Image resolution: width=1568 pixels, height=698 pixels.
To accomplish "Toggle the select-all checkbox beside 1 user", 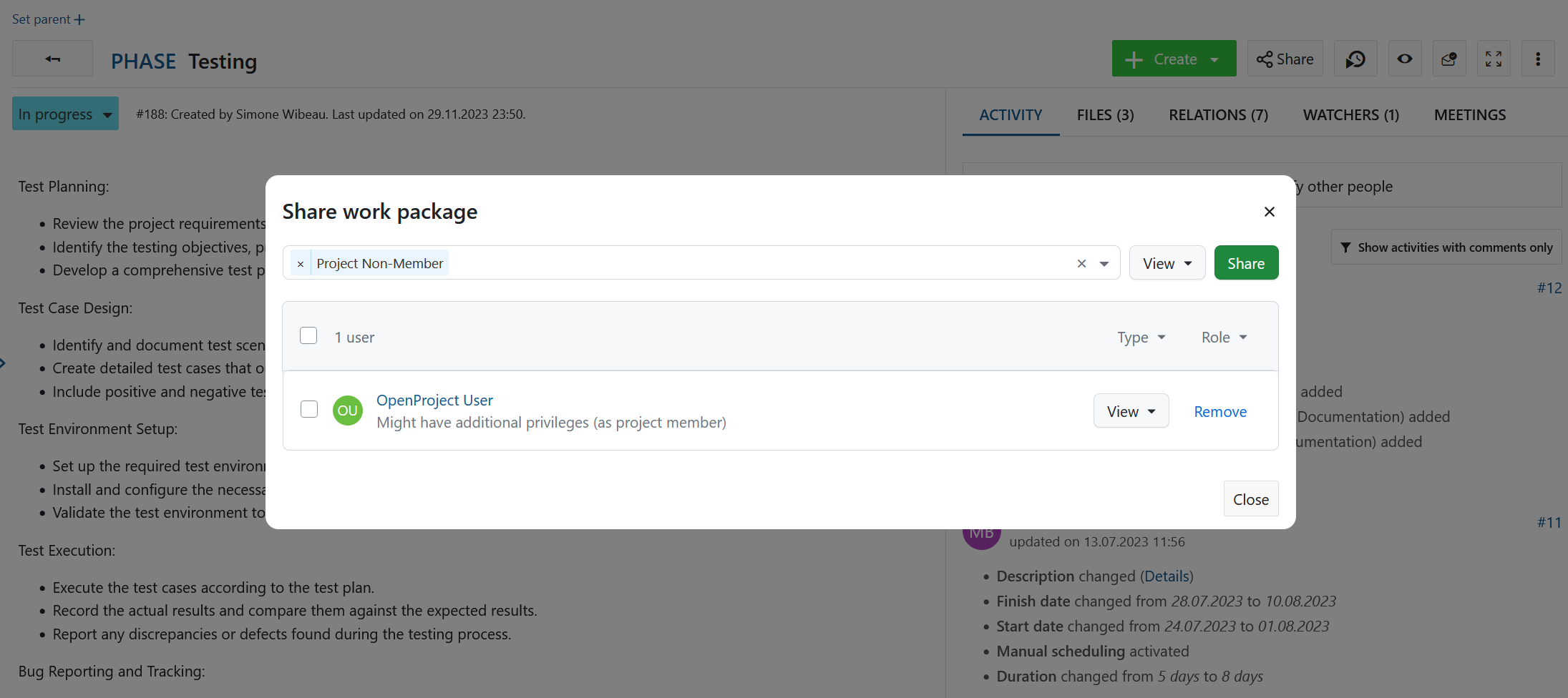I will click(x=308, y=336).
